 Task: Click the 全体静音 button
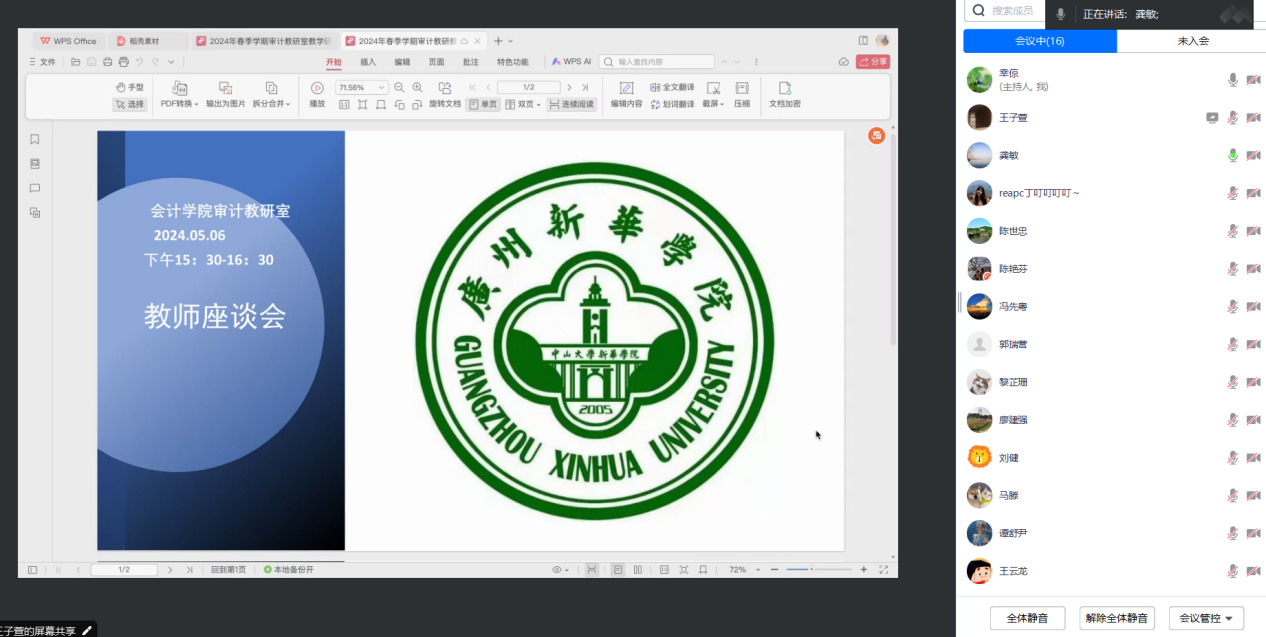tap(1027, 618)
